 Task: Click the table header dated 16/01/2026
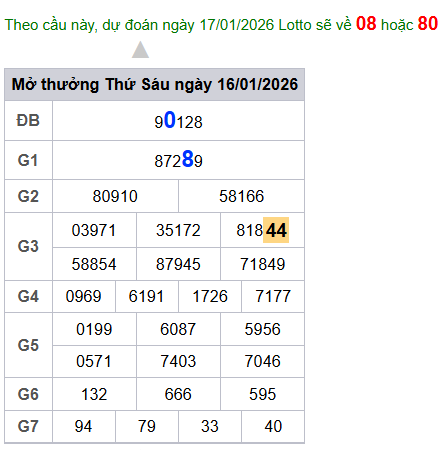pyautogui.click(x=155, y=84)
